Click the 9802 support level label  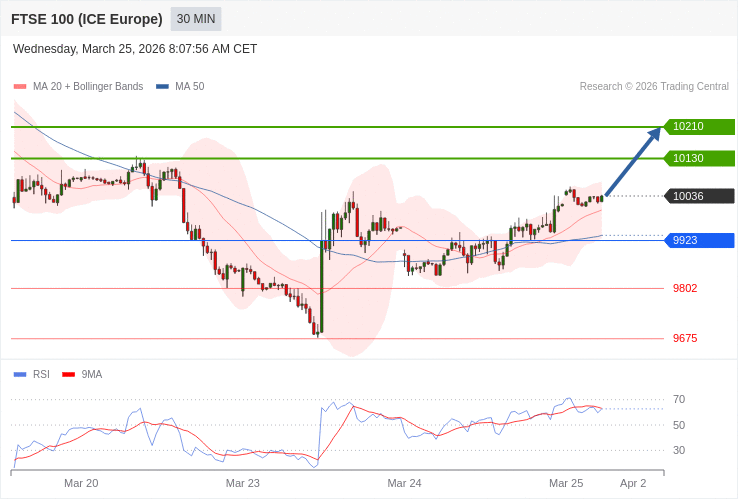coord(685,288)
